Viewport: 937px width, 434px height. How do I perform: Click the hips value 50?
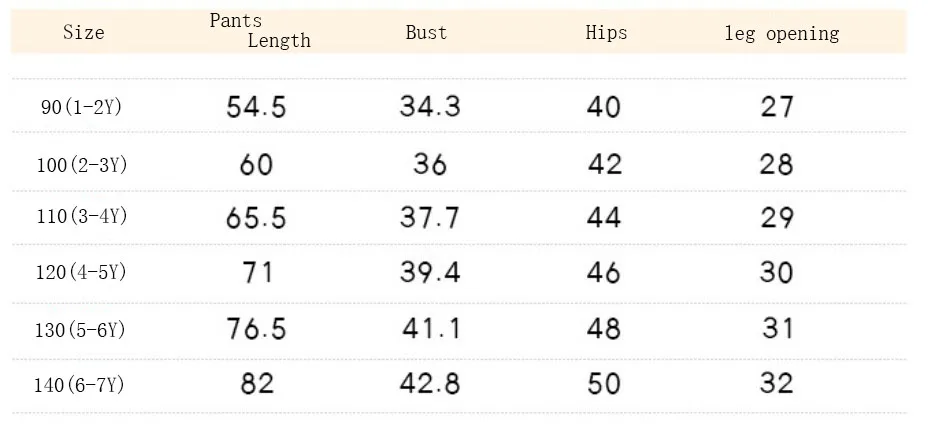tap(604, 384)
